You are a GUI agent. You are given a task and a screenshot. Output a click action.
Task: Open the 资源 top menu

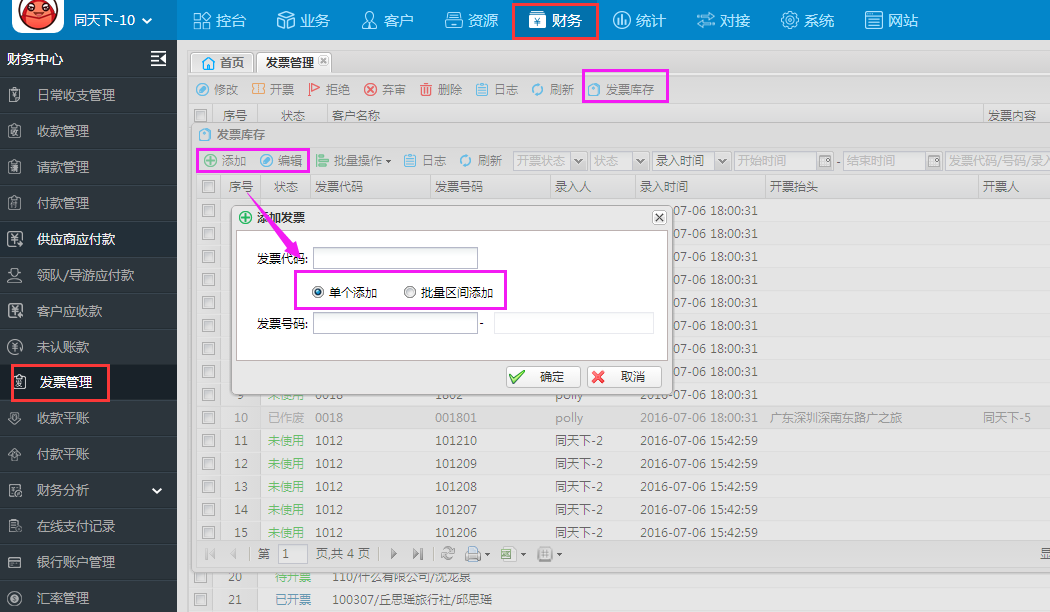471,21
